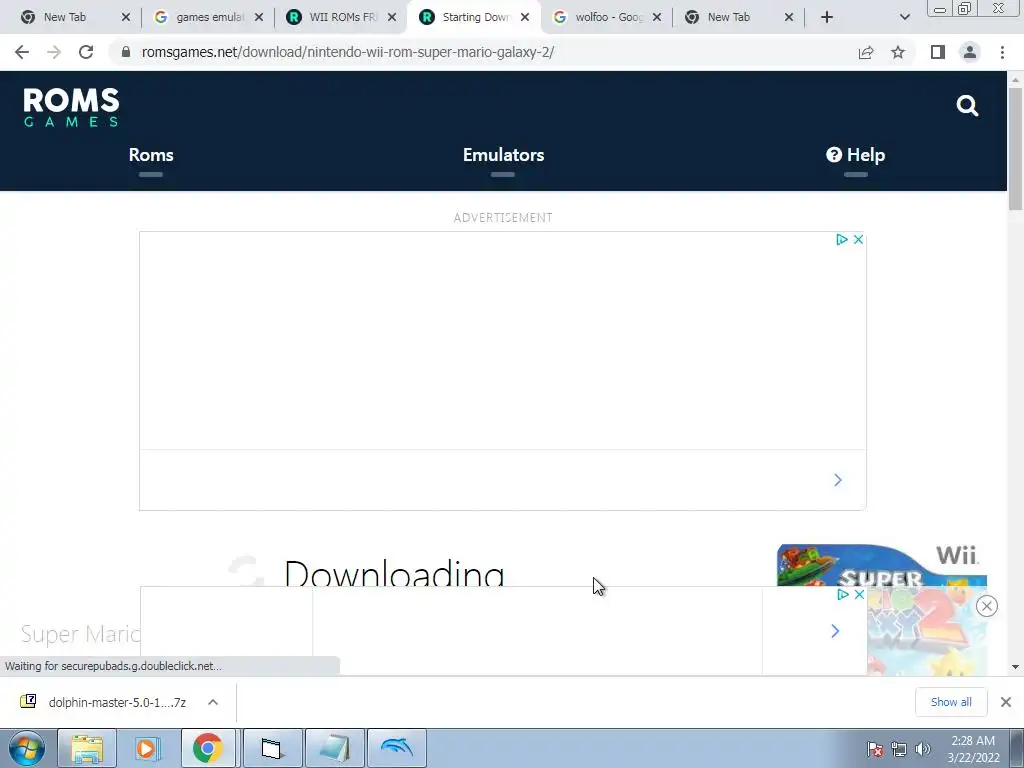Switch to the first New Tab tab
Viewport: 1024px width, 768px height.
pyautogui.click(x=65, y=17)
